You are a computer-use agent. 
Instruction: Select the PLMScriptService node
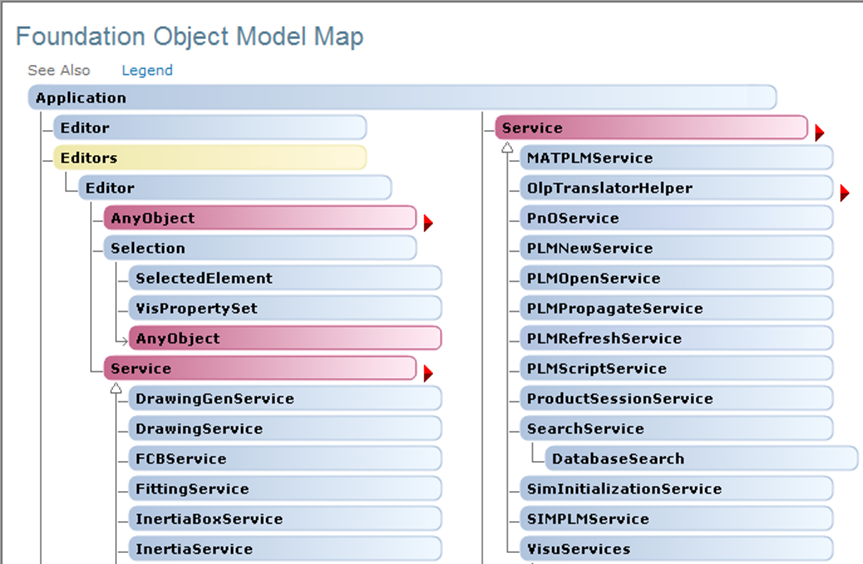(x=676, y=369)
